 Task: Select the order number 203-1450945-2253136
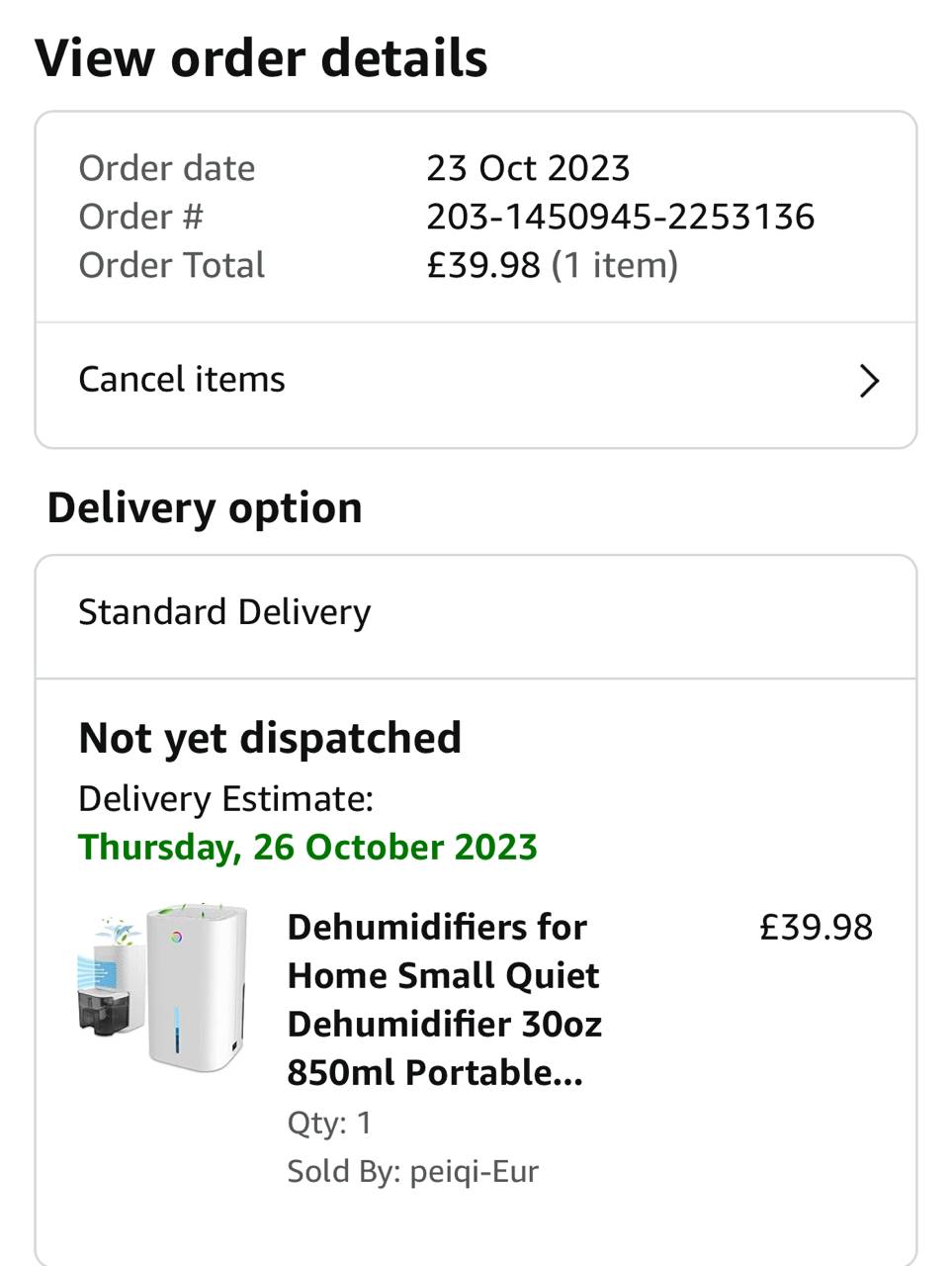pyautogui.click(x=620, y=217)
